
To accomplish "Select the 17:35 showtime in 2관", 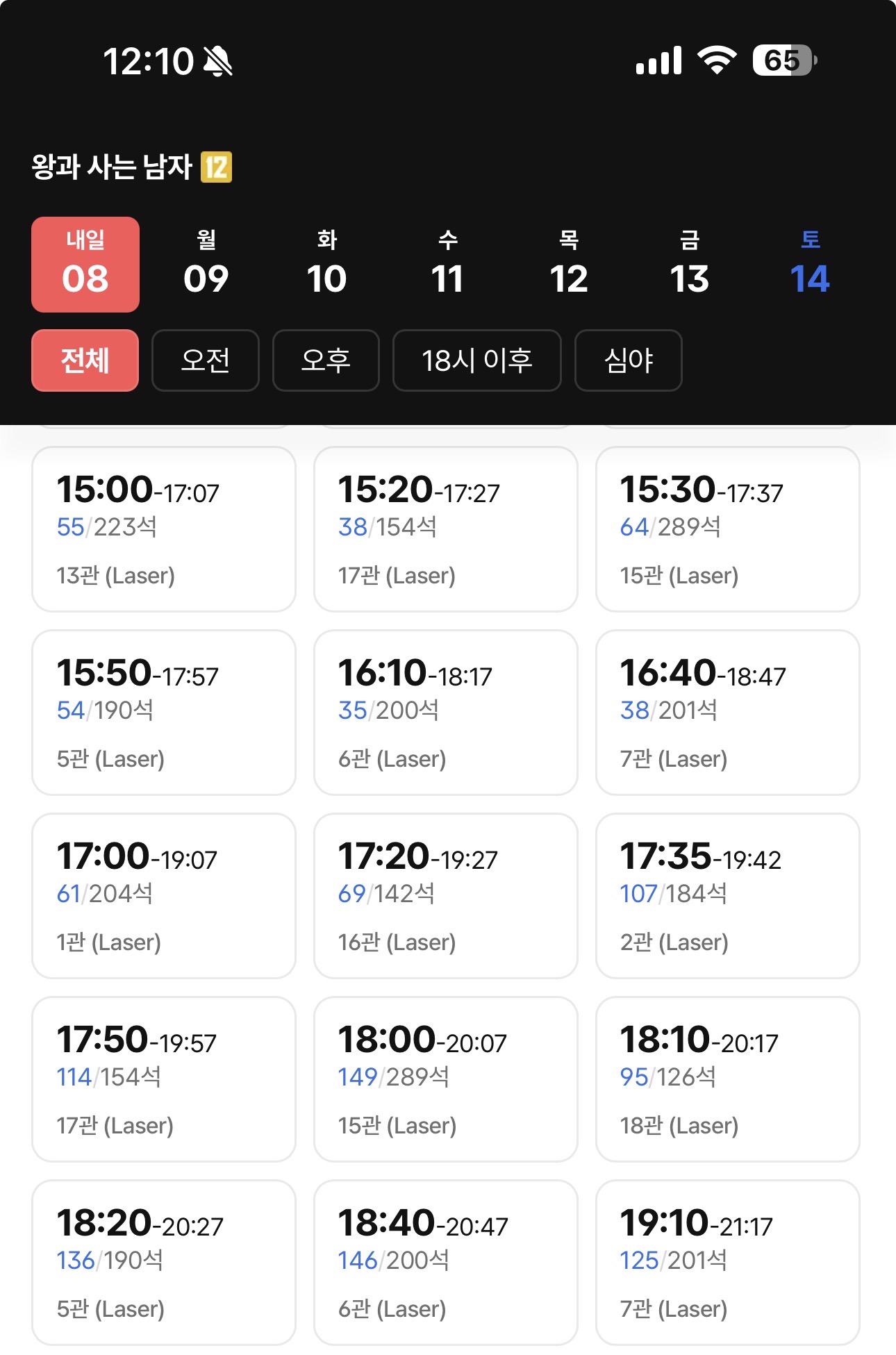I will click(728, 896).
